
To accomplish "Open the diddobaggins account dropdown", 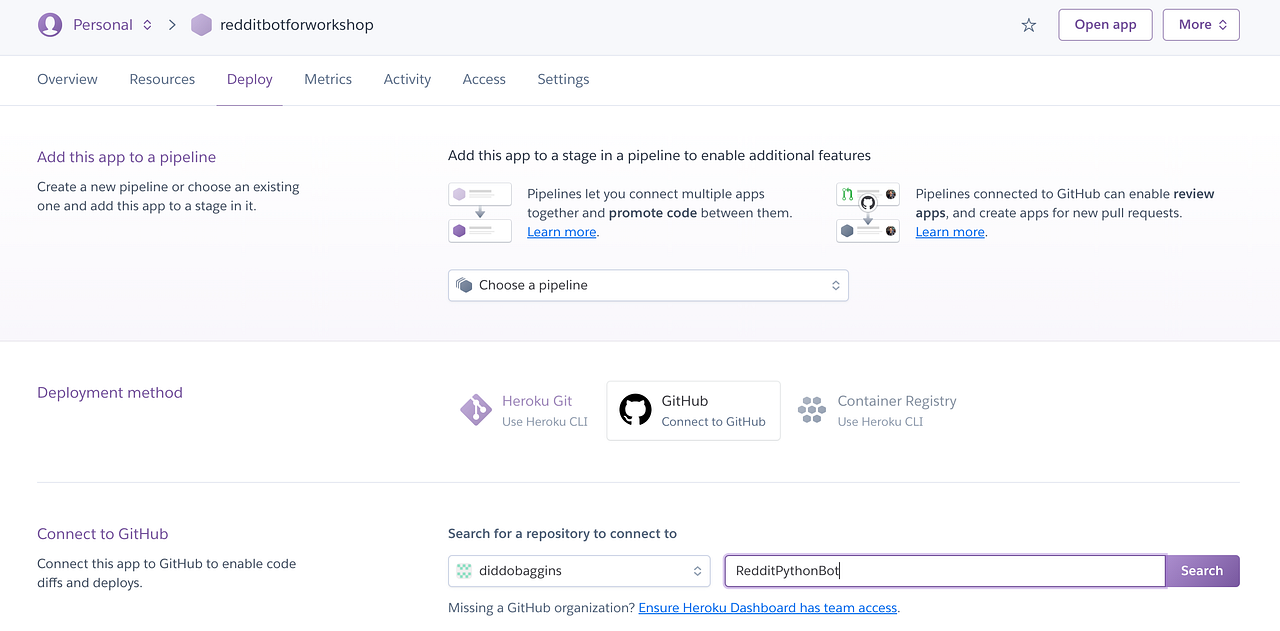I will (579, 571).
